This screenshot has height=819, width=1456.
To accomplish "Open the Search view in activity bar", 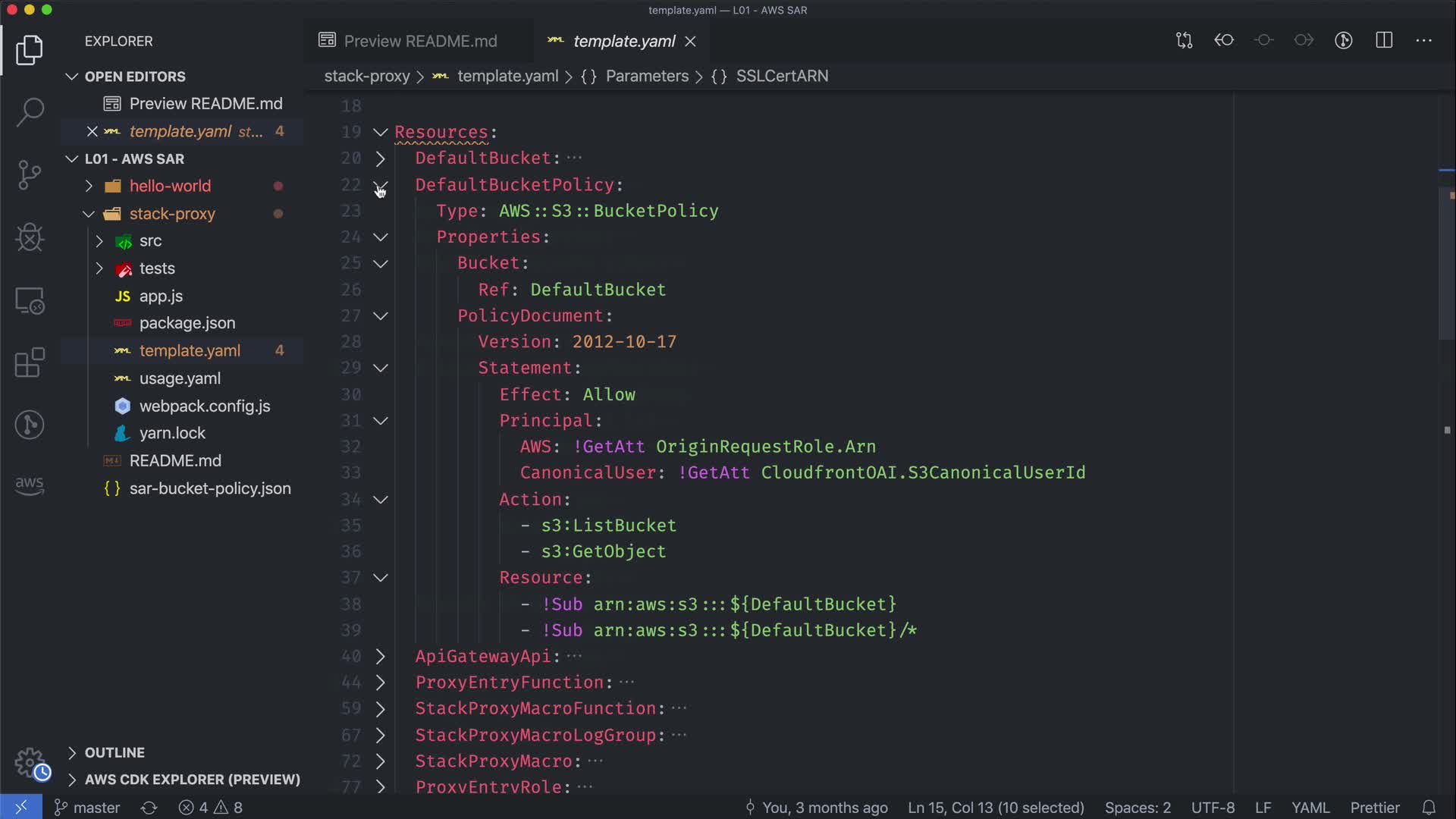I will (30, 111).
